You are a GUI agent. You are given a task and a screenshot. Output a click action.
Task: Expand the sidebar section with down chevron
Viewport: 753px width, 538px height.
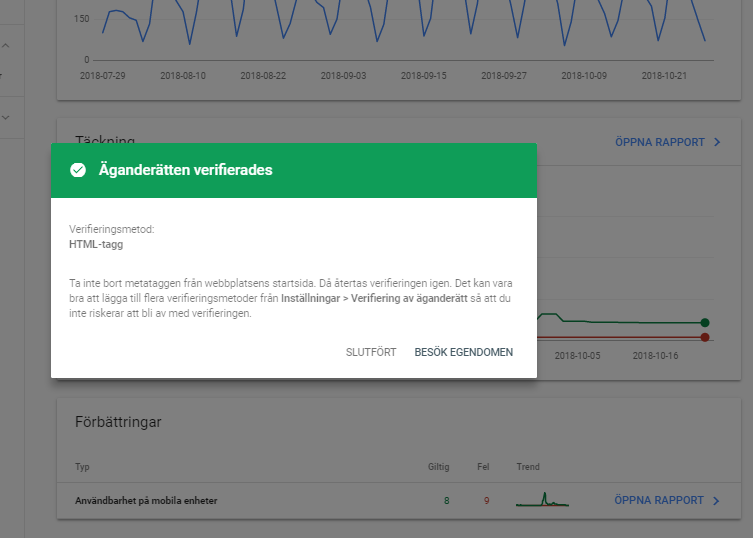(6, 118)
